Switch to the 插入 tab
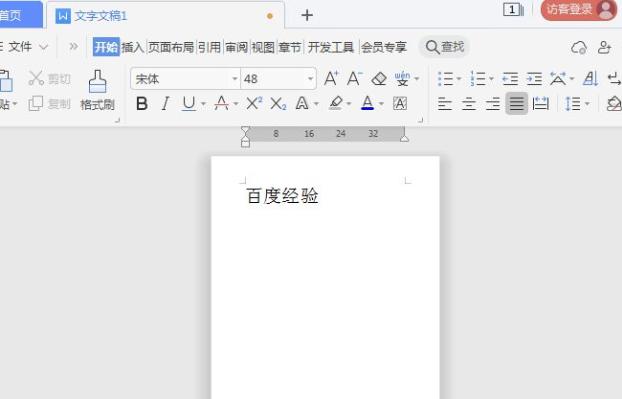The height and width of the screenshot is (399, 622). 132,47
